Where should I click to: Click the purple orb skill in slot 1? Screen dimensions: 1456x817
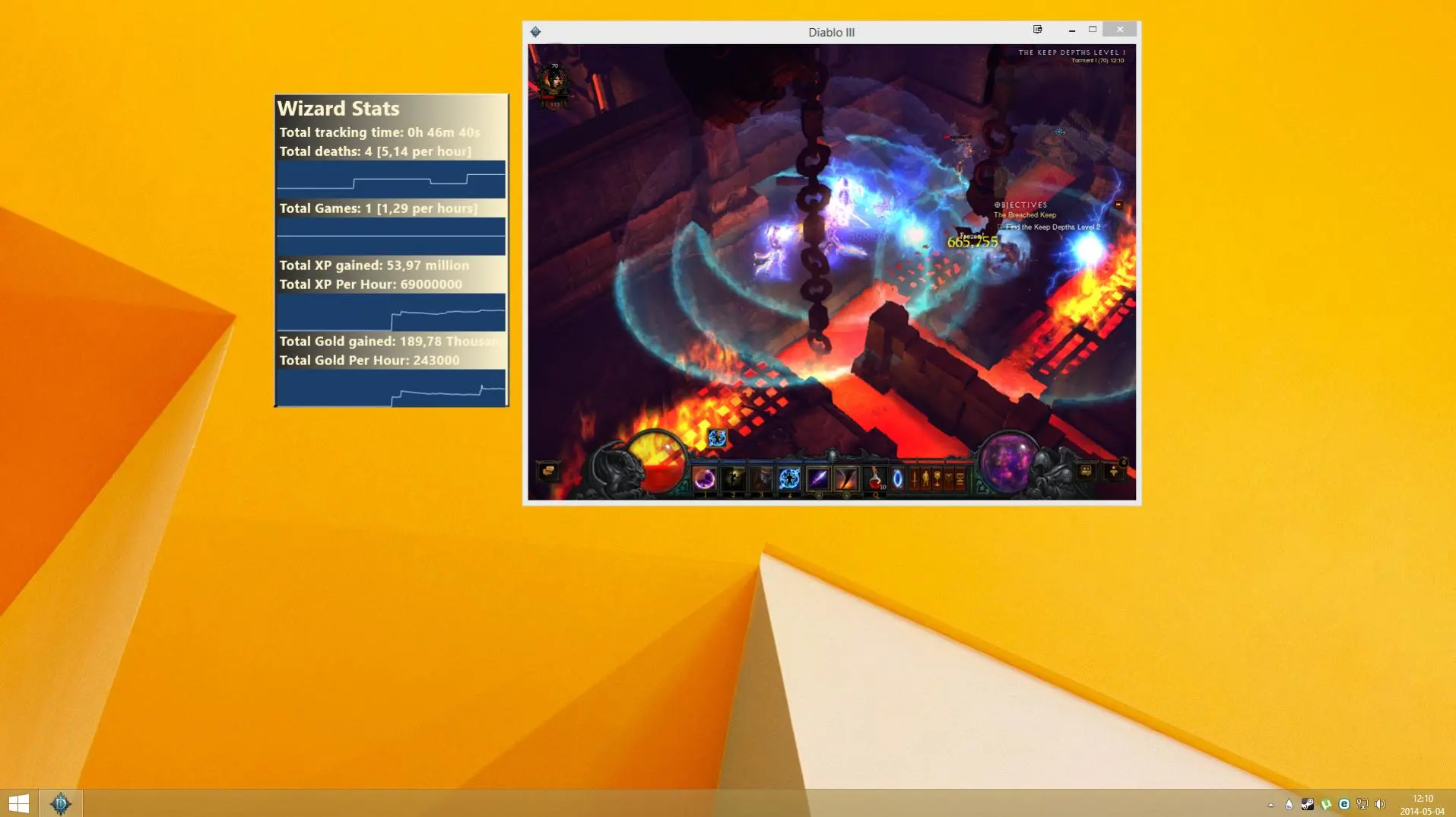705,478
